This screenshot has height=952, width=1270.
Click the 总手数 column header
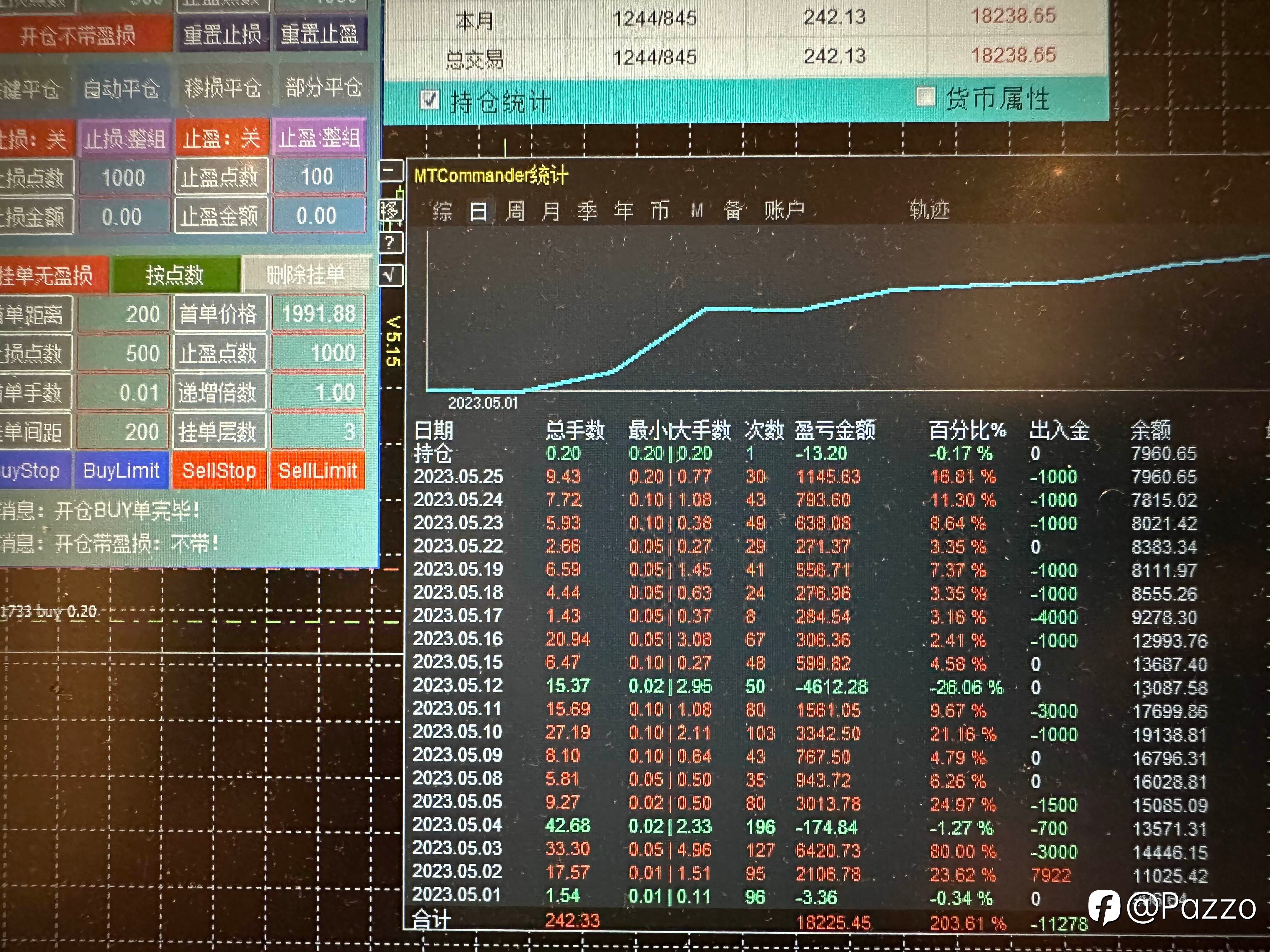[x=575, y=430]
